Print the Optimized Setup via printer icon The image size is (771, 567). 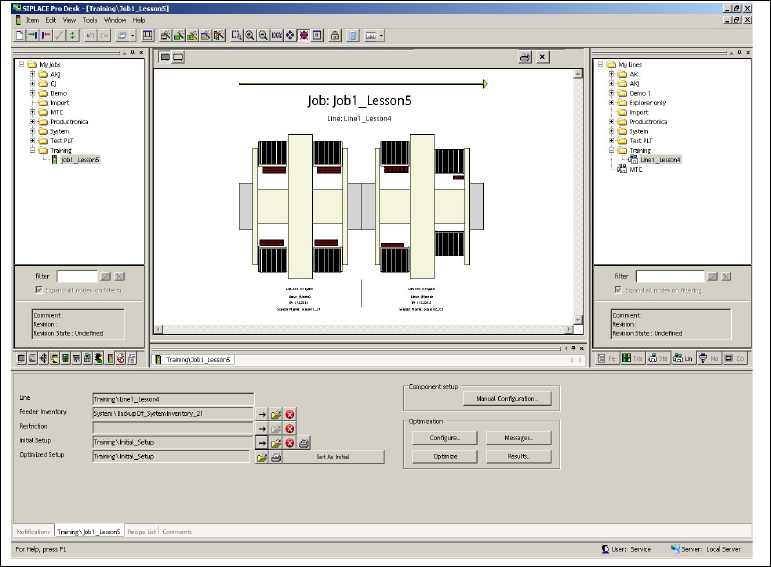pos(276,457)
